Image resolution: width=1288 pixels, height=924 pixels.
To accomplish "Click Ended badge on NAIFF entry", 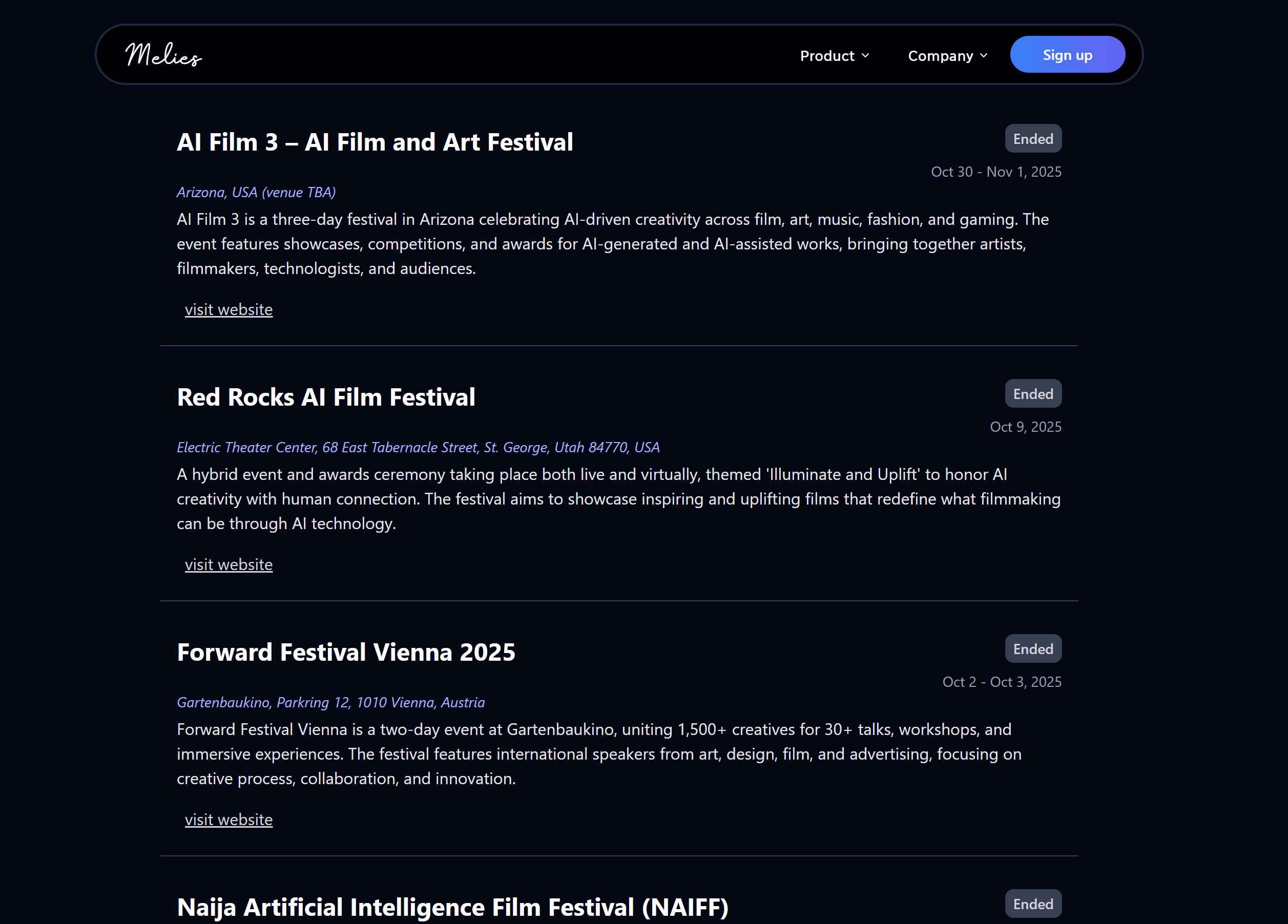I will (x=1032, y=904).
